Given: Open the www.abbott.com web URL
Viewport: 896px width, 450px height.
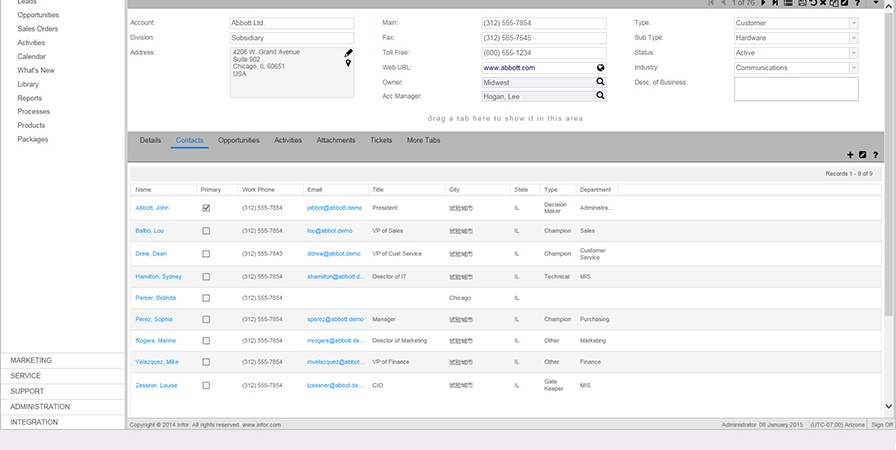Looking at the screenshot, I should point(509,67).
